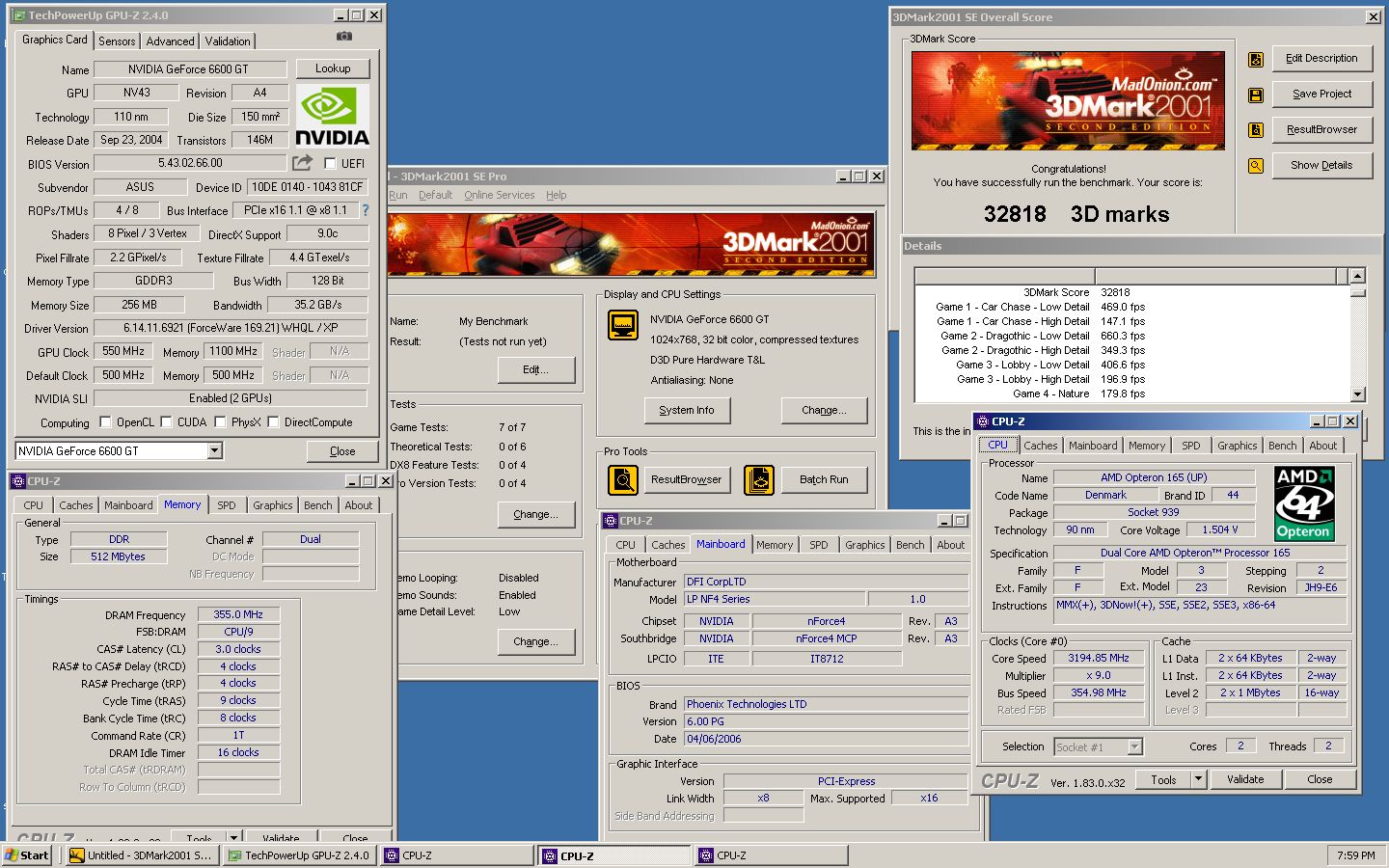Open the Tools dropdown arrow in CPU-Z
The image size is (1389, 868).
coord(1198,779)
